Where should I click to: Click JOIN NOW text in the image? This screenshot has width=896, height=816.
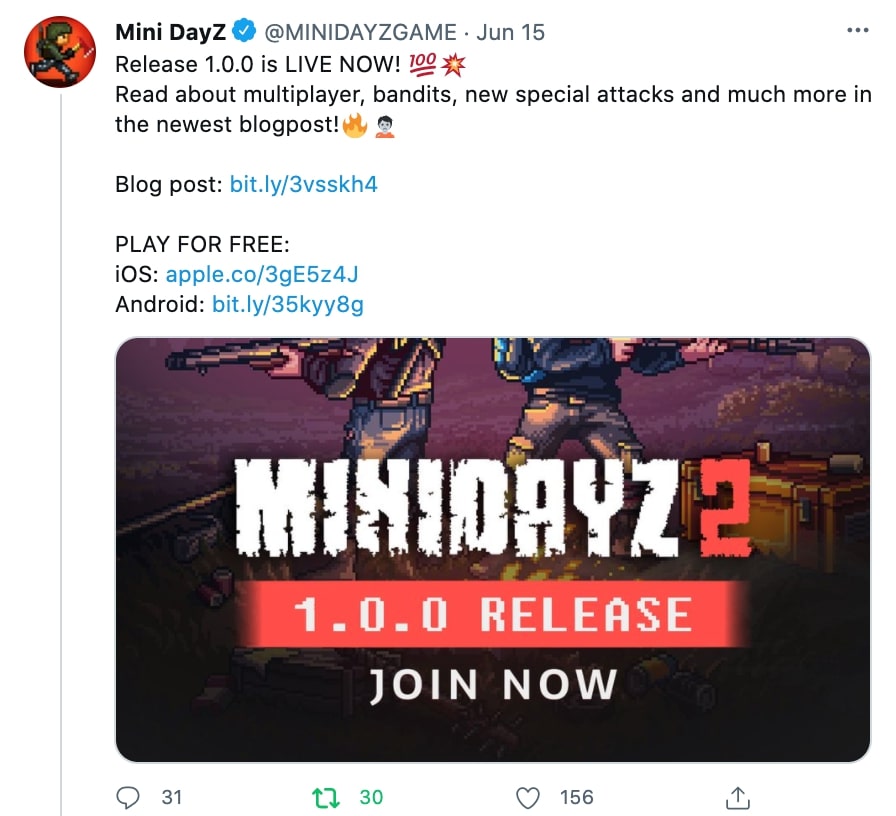(x=493, y=685)
